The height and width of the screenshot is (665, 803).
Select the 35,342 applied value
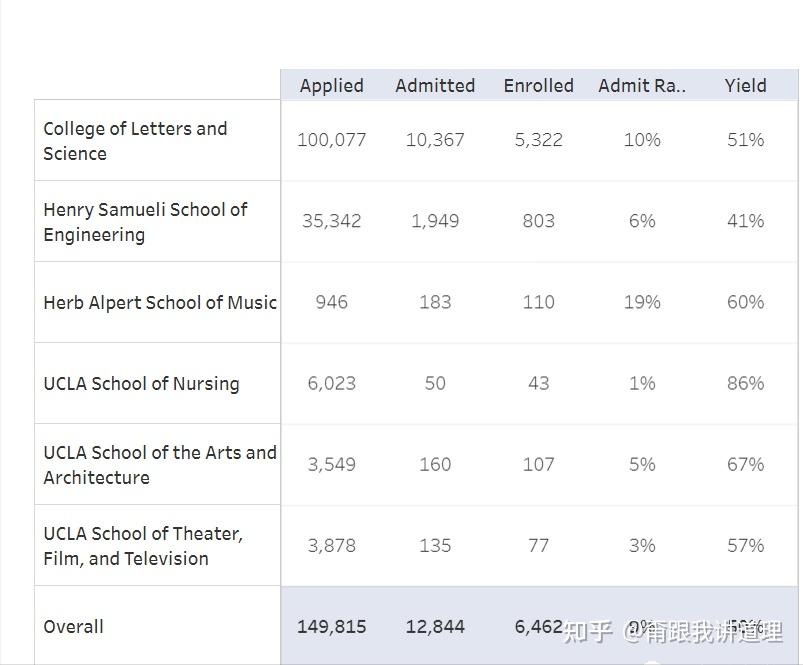click(x=331, y=221)
